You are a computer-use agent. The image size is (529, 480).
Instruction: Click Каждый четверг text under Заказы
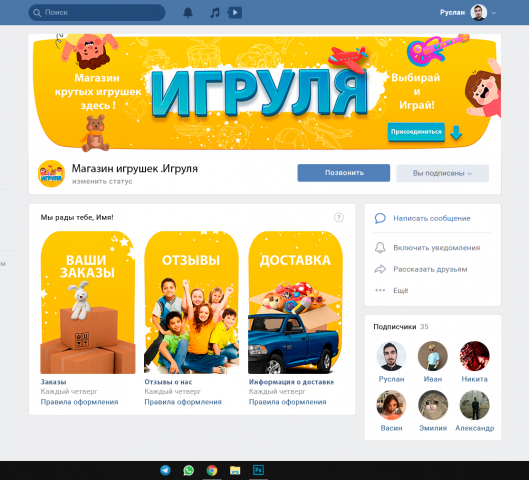tap(69, 391)
